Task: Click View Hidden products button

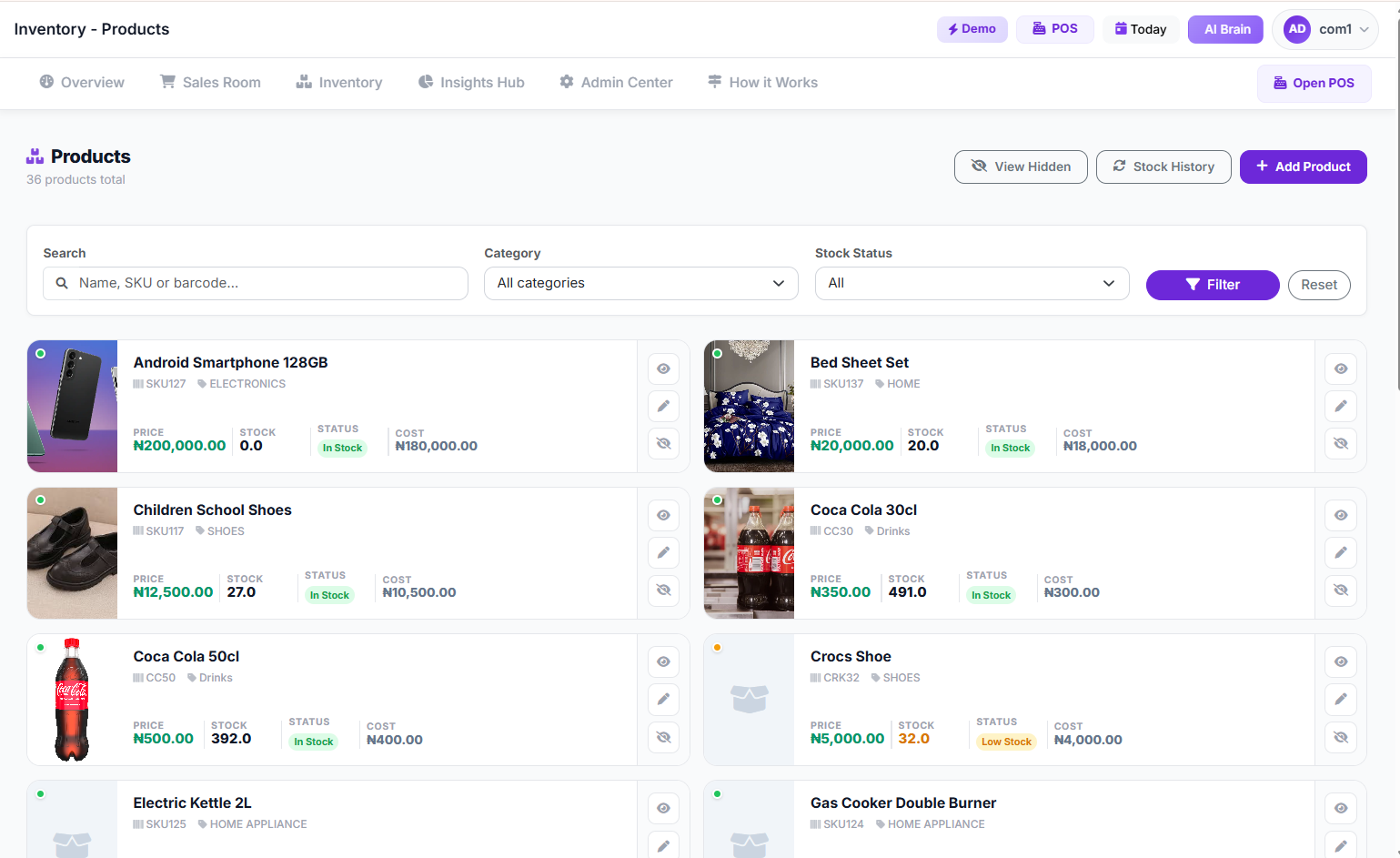Action: pyautogui.click(x=1021, y=167)
